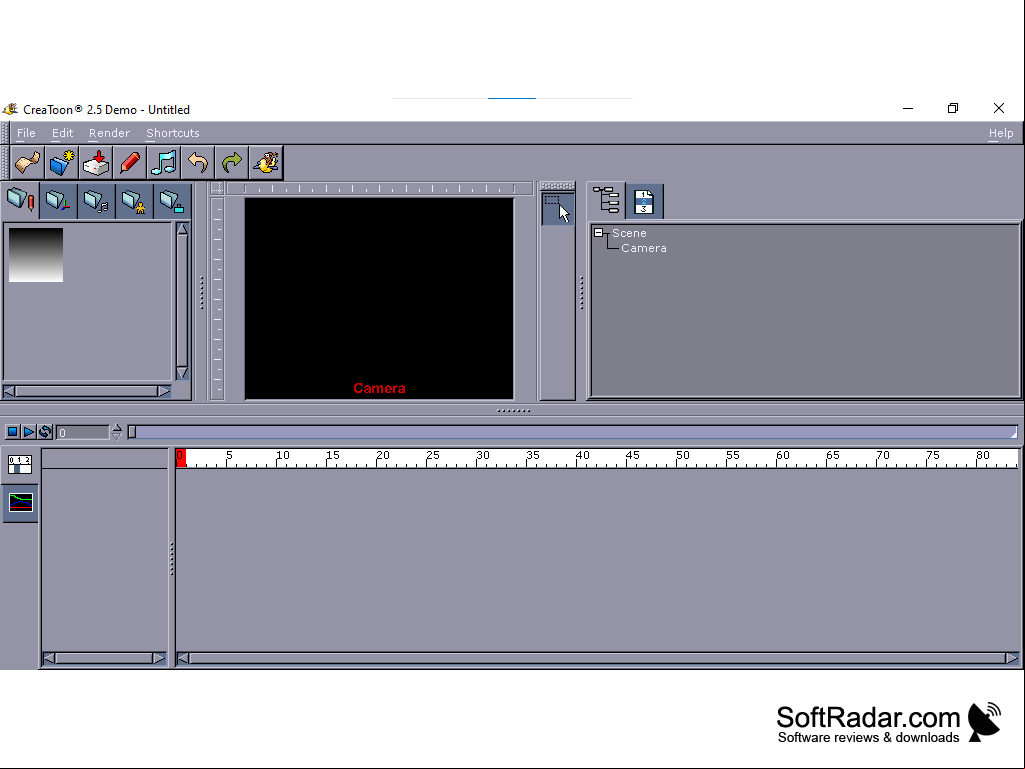Screen dimensions: 1025x769
Task: Switch to the folder with axes library tab
Action: (58, 201)
